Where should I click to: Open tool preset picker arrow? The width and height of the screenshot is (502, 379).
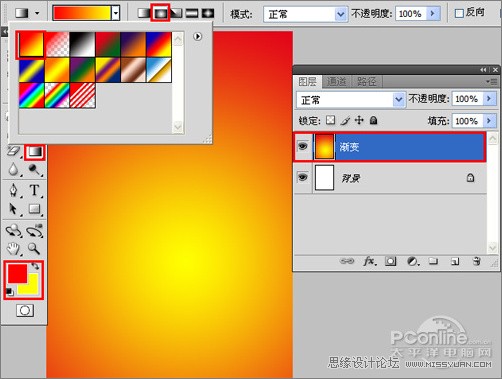tap(37, 13)
